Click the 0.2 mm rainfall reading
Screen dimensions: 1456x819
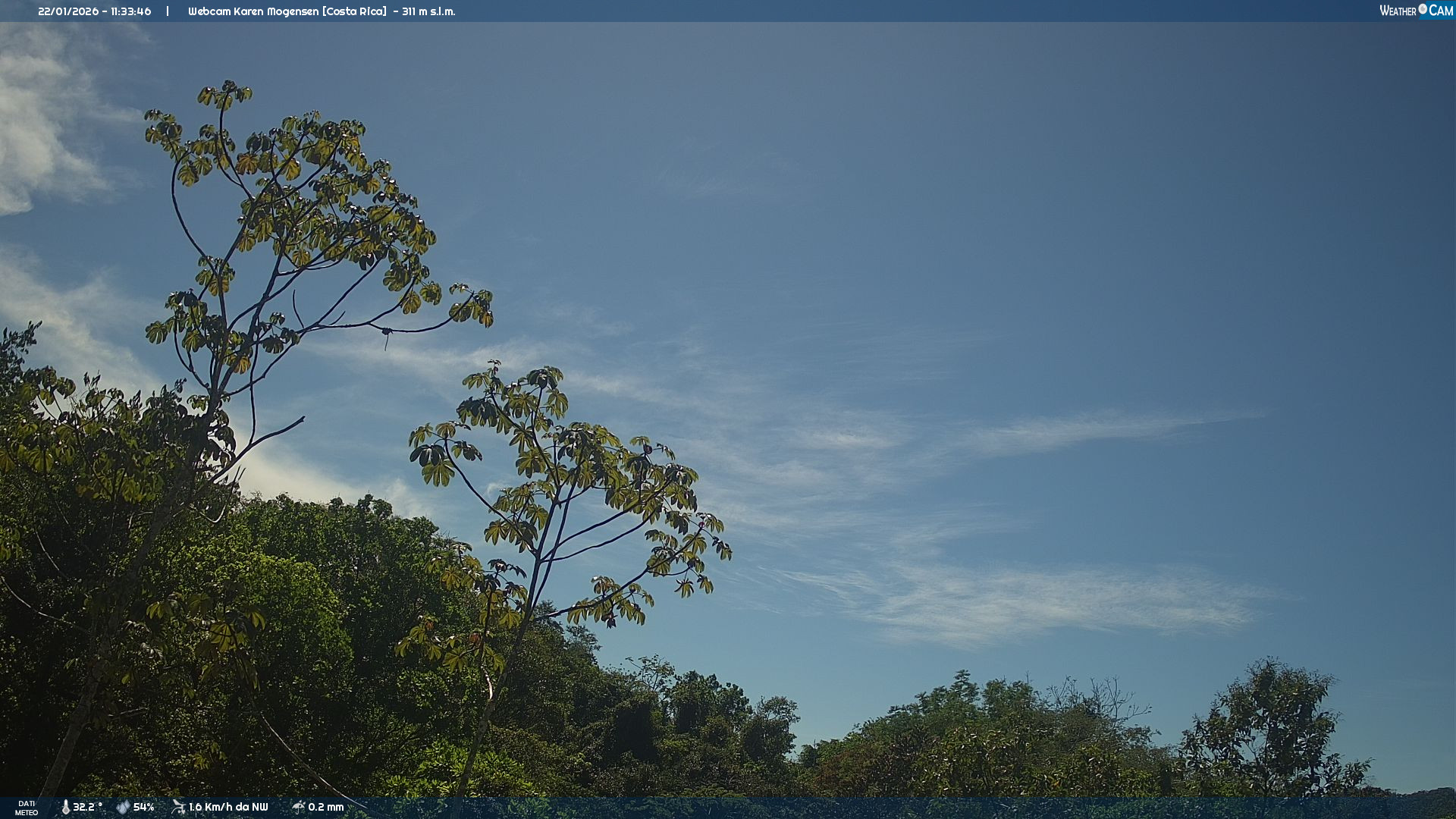(x=326, y=807)
